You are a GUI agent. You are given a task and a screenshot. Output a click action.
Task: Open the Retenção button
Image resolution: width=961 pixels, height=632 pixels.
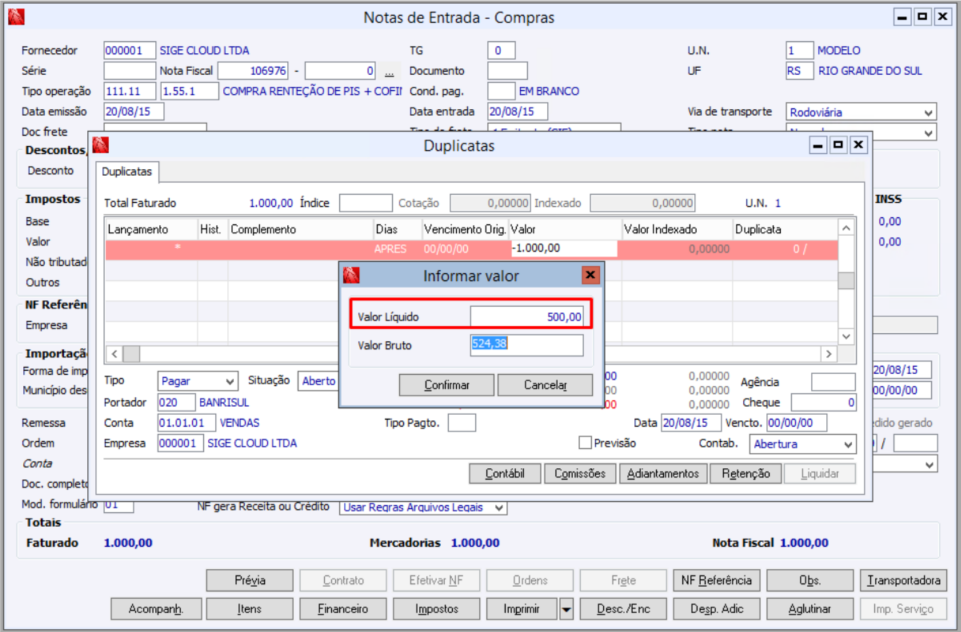tap(745, 474)
